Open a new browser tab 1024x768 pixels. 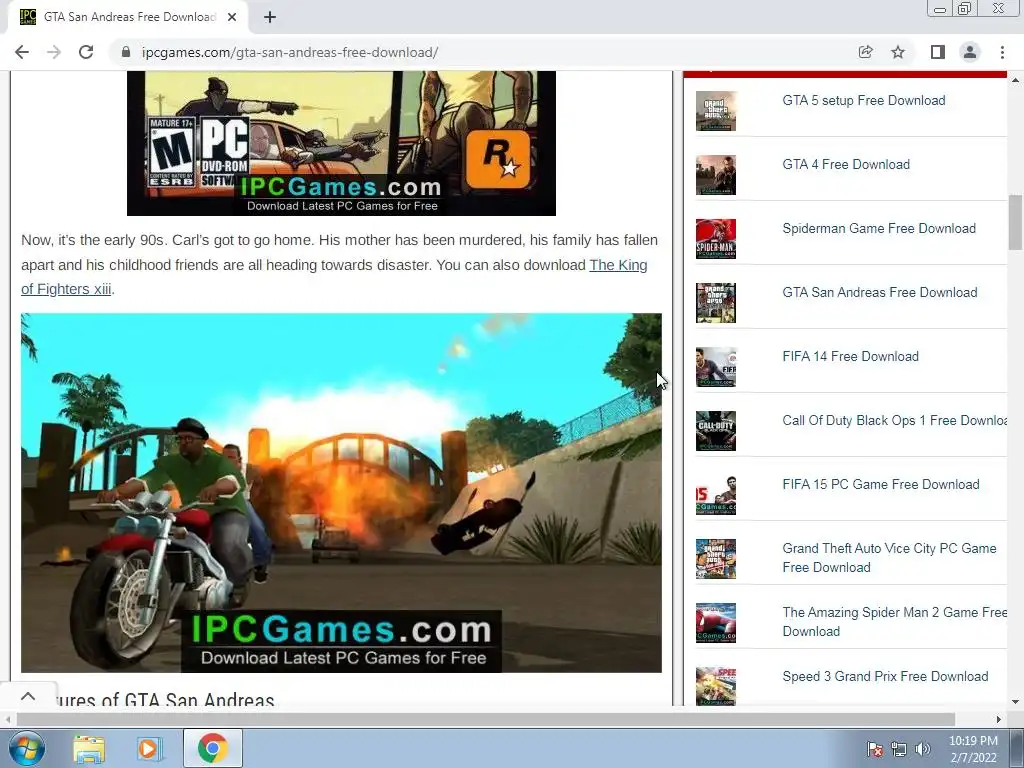pyautogui.click(x=270, y=18)
